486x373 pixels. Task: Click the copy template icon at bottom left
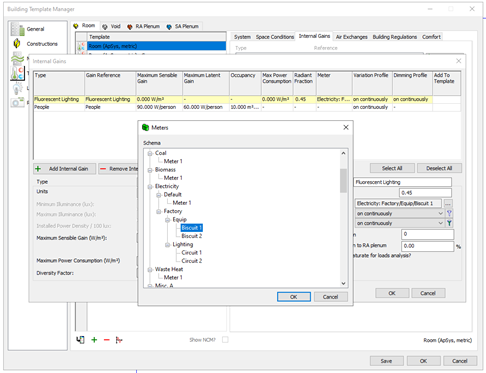80,340
